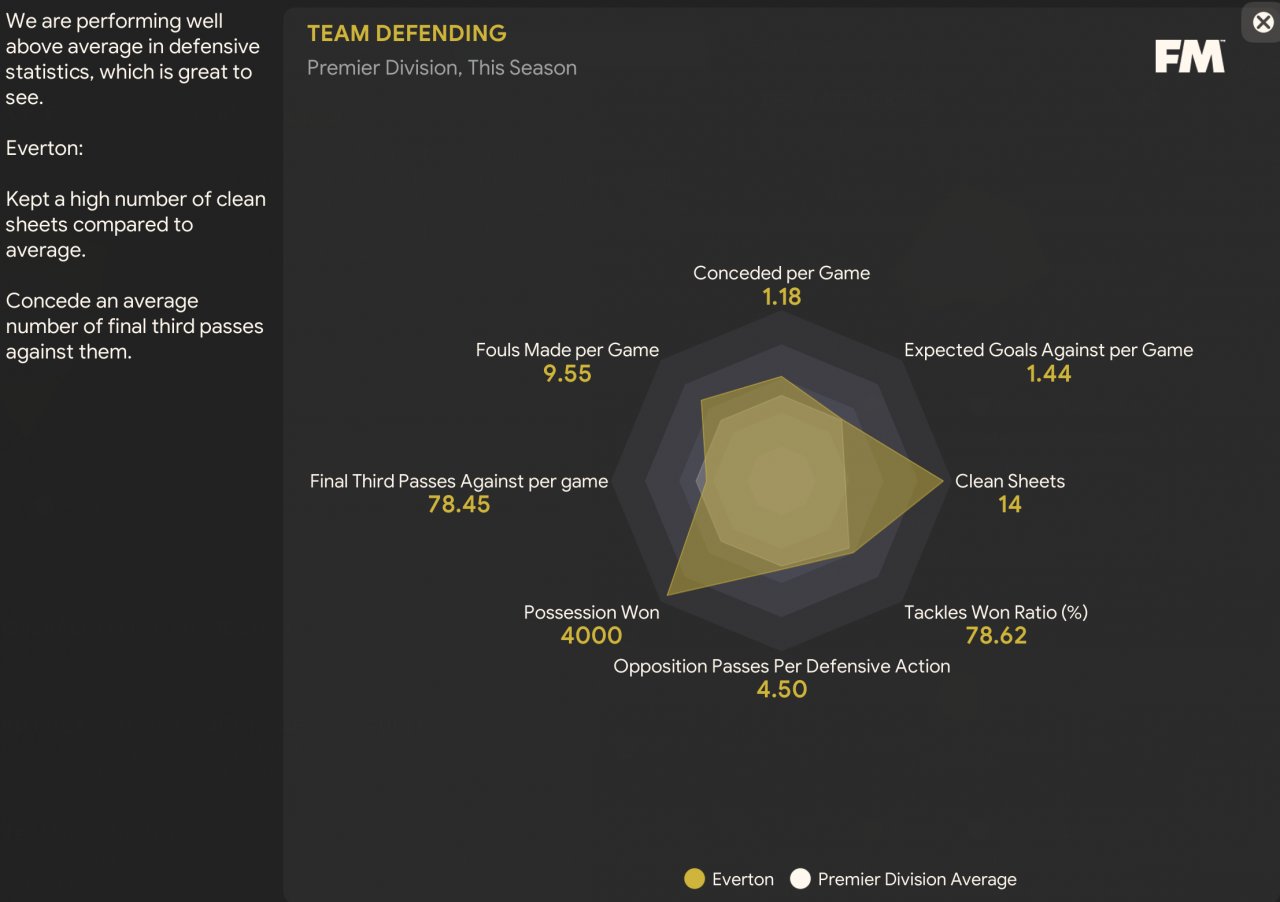This screenshot has height=902, width=1280.
Task: Click the Premier Division Average legend label
Action: pyautogui.click(x=916, y=879)
